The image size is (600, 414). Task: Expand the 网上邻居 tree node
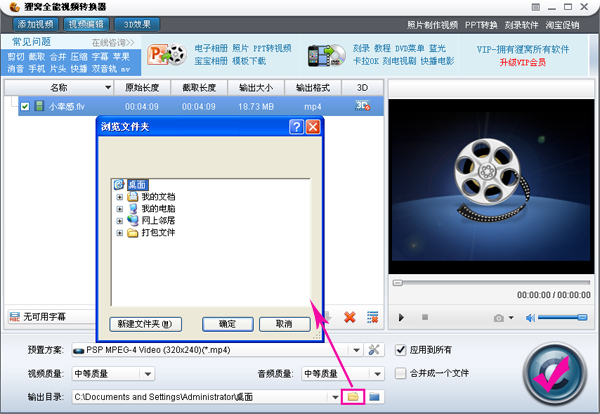tap(119, 221)
